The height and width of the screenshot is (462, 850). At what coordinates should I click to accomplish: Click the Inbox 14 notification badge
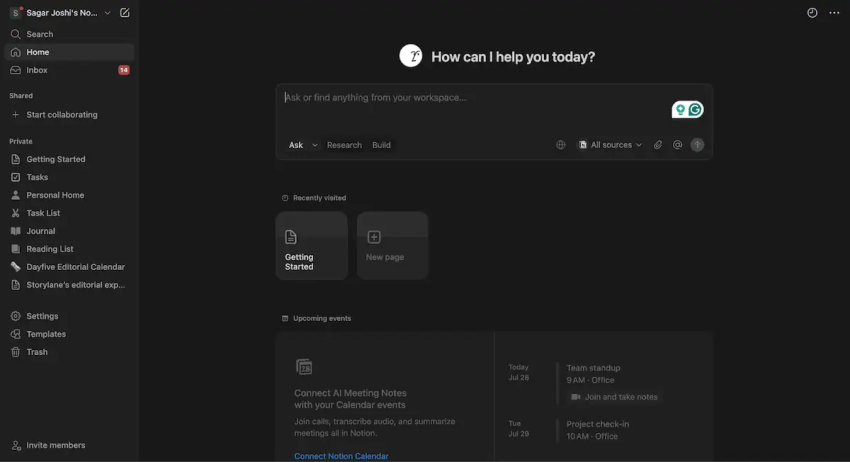[x=124, y=70]
